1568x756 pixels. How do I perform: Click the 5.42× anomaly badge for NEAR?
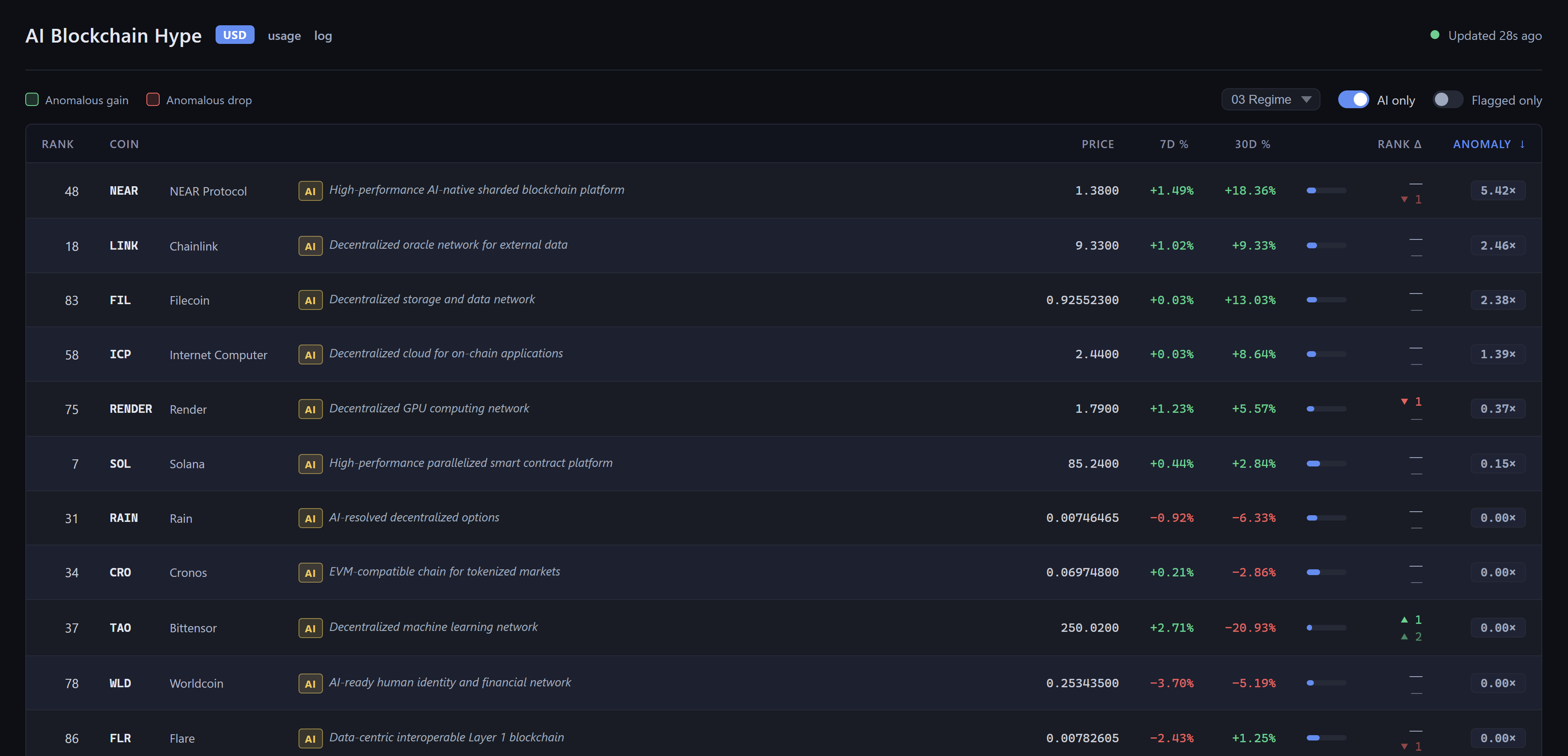tap(1497, 191)
